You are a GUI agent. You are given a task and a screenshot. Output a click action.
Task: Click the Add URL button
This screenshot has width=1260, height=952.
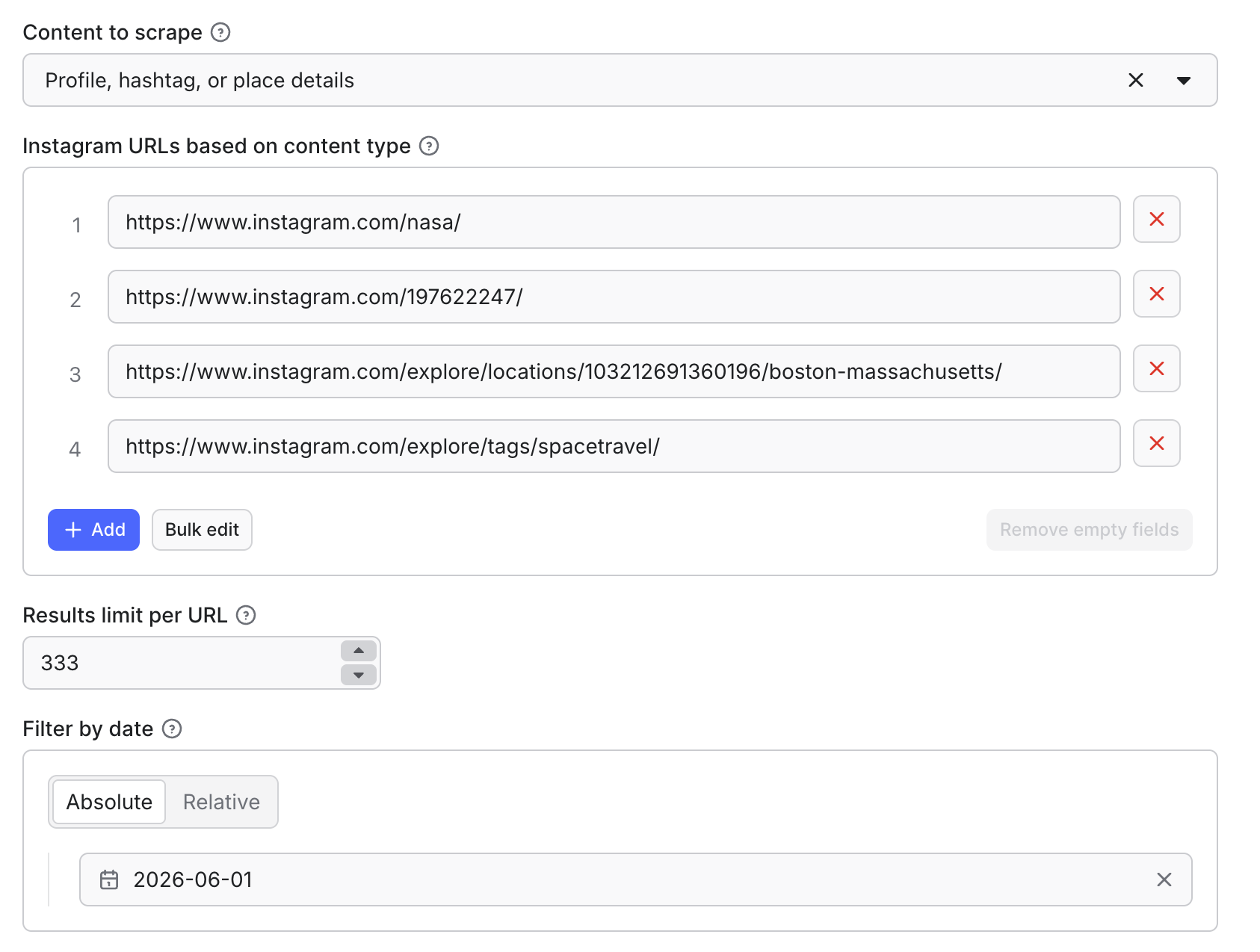coord(93,530)
